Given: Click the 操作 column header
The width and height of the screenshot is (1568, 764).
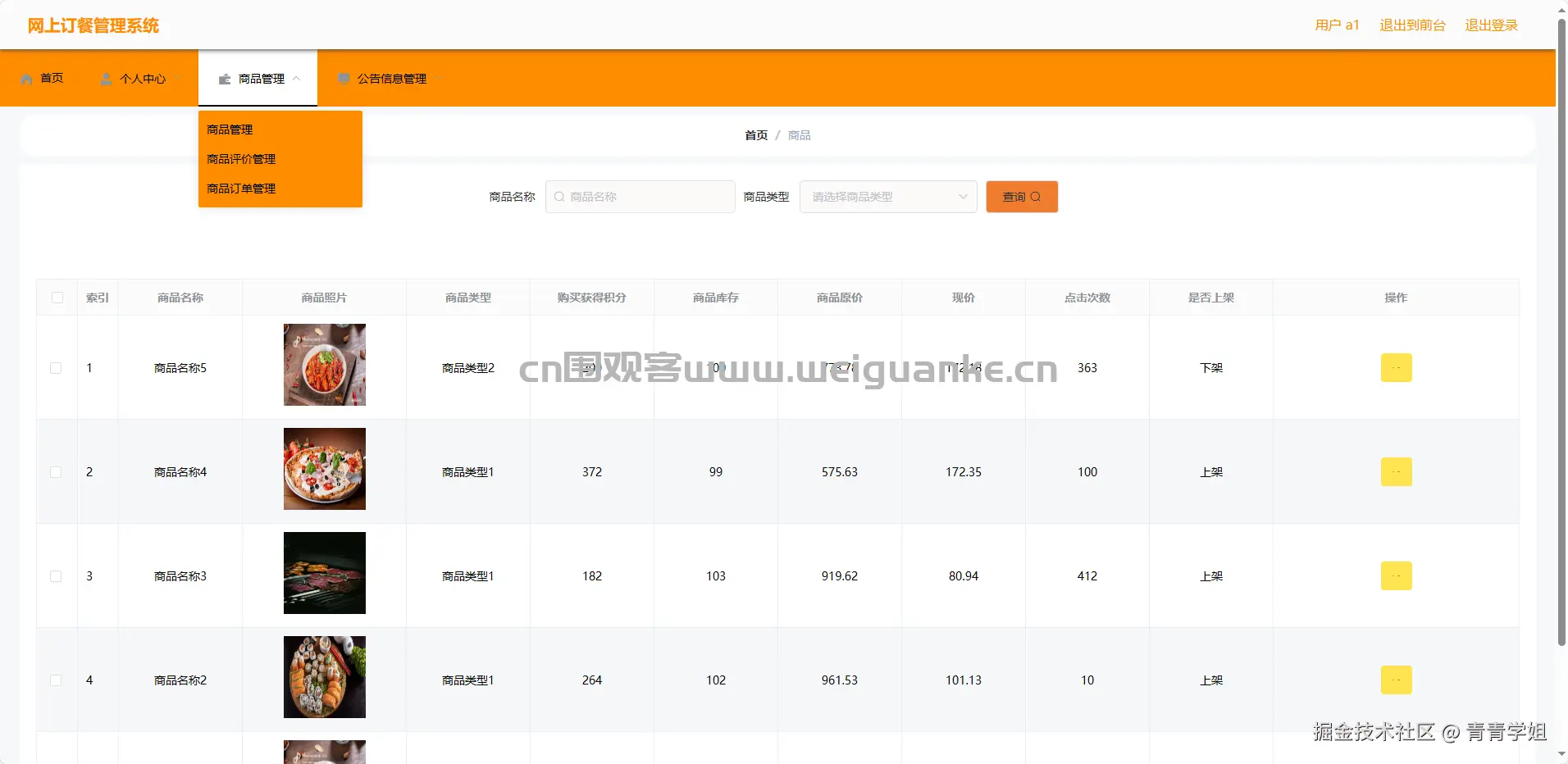Looking at the screenshot, I should tap(1396, 298).
